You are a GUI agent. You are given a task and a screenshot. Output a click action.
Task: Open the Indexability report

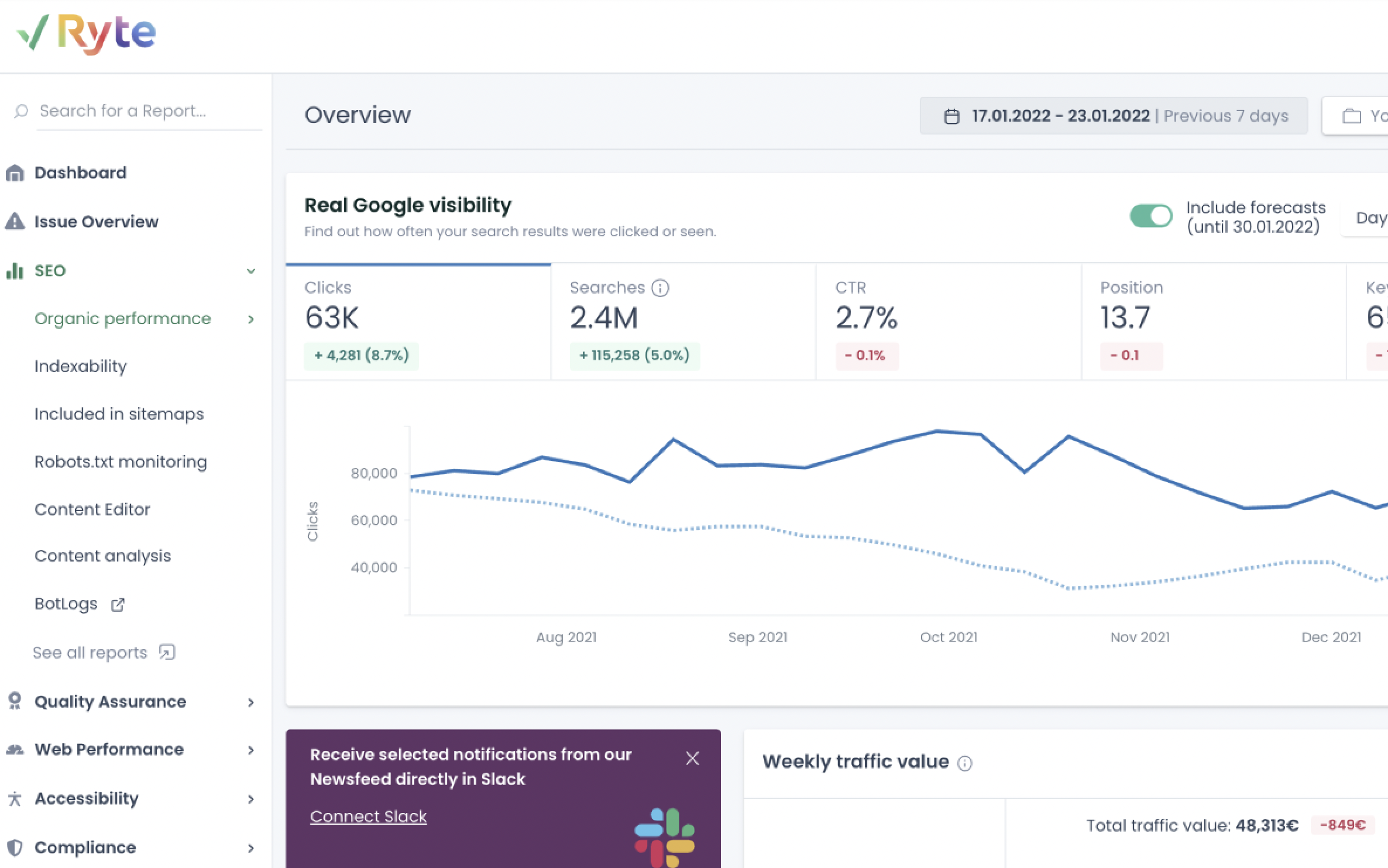click(x=81, y=366)
